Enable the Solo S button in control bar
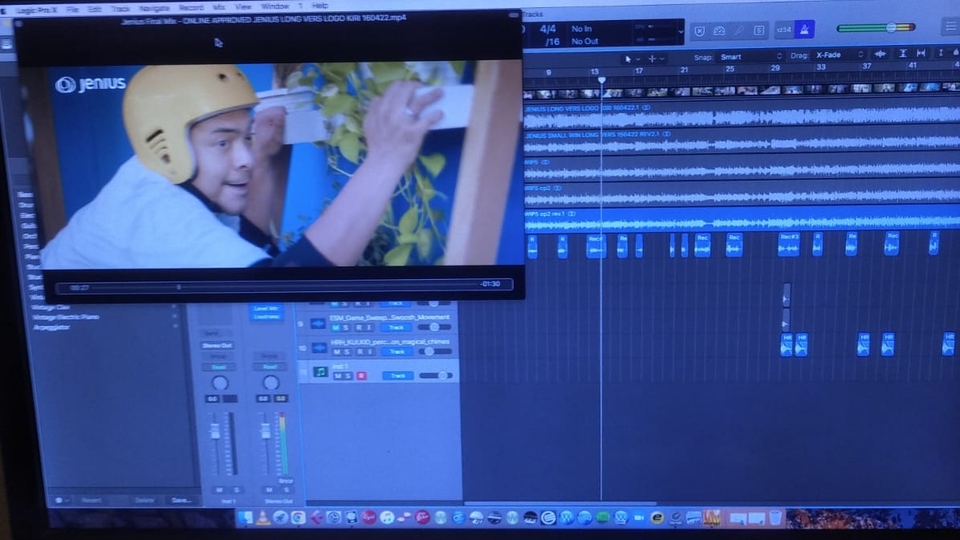This screenshot has height=540, width=960. pos(759,31)
